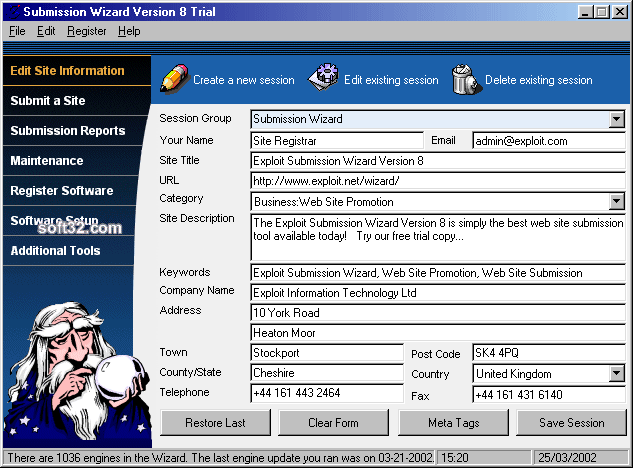Open the Create a new session link
Image resolution: width=633 pixels, height=468 pixels.
coord(244,80)
